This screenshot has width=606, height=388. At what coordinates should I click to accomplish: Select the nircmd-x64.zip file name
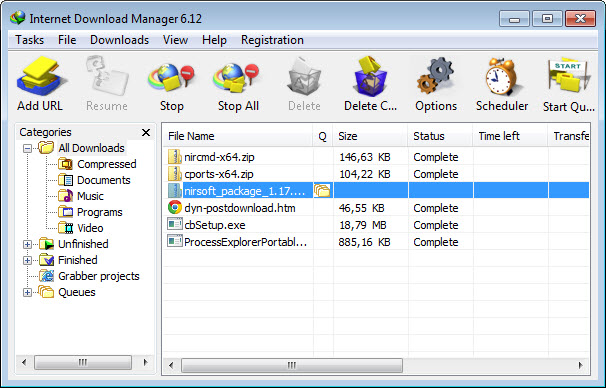[219, 157]
